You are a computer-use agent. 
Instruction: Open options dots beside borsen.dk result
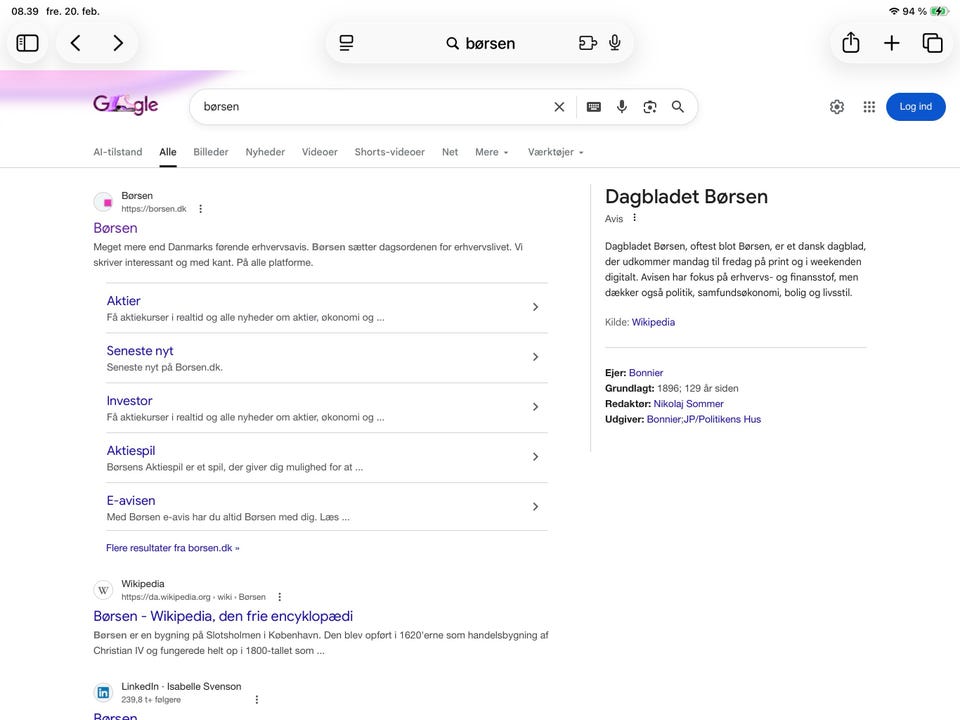(200, 209)
